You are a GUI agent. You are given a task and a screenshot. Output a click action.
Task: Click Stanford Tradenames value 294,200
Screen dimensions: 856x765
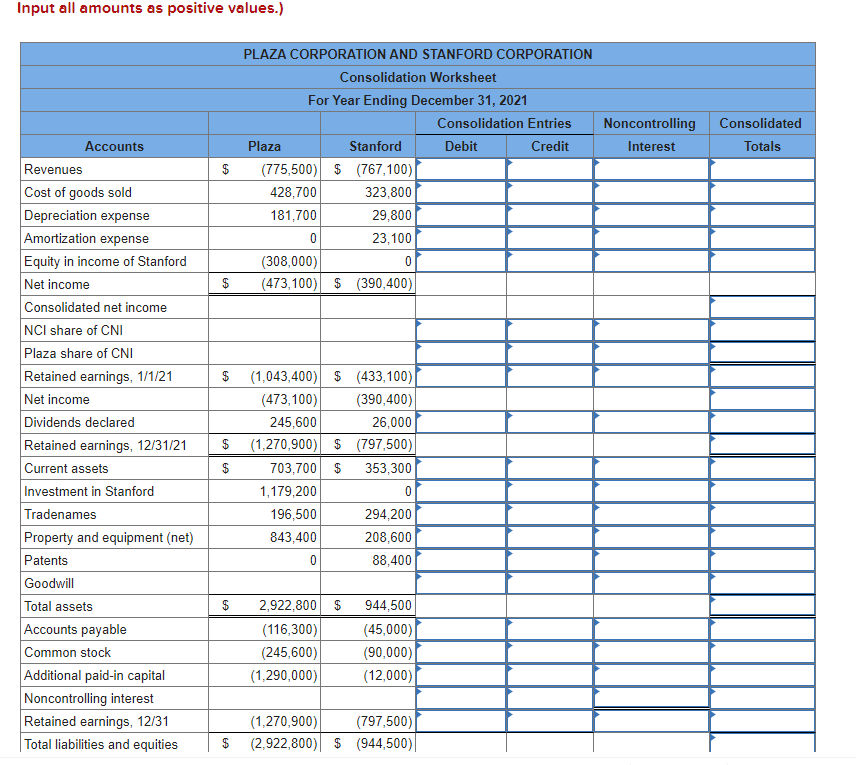(x=388, y=514)
